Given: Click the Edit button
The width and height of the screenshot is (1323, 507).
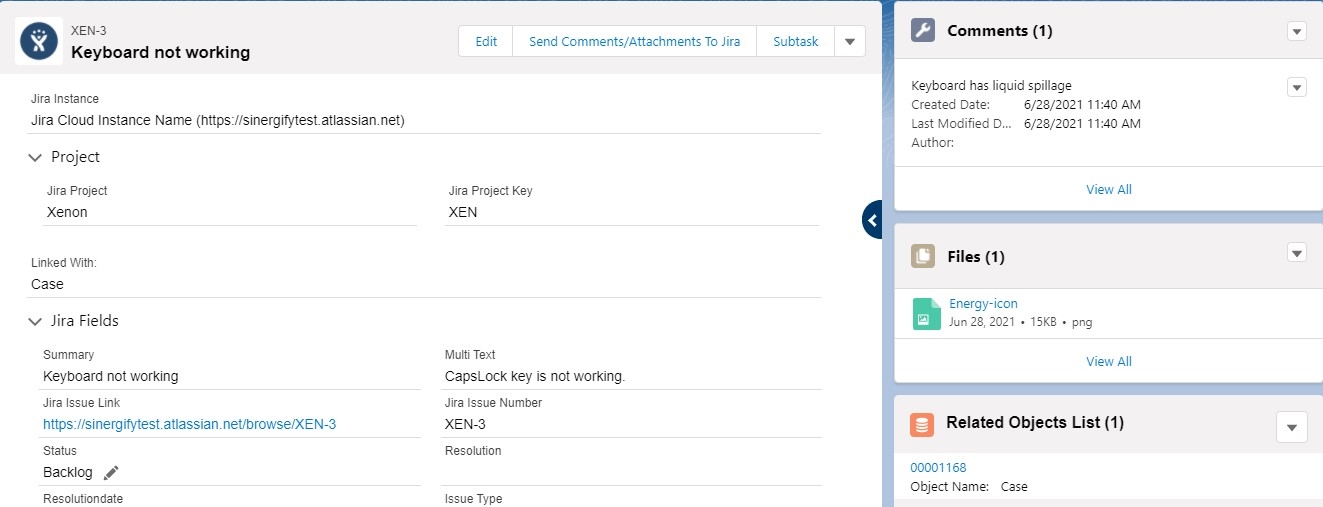Looking at the screenshot, I should (486, 42).
